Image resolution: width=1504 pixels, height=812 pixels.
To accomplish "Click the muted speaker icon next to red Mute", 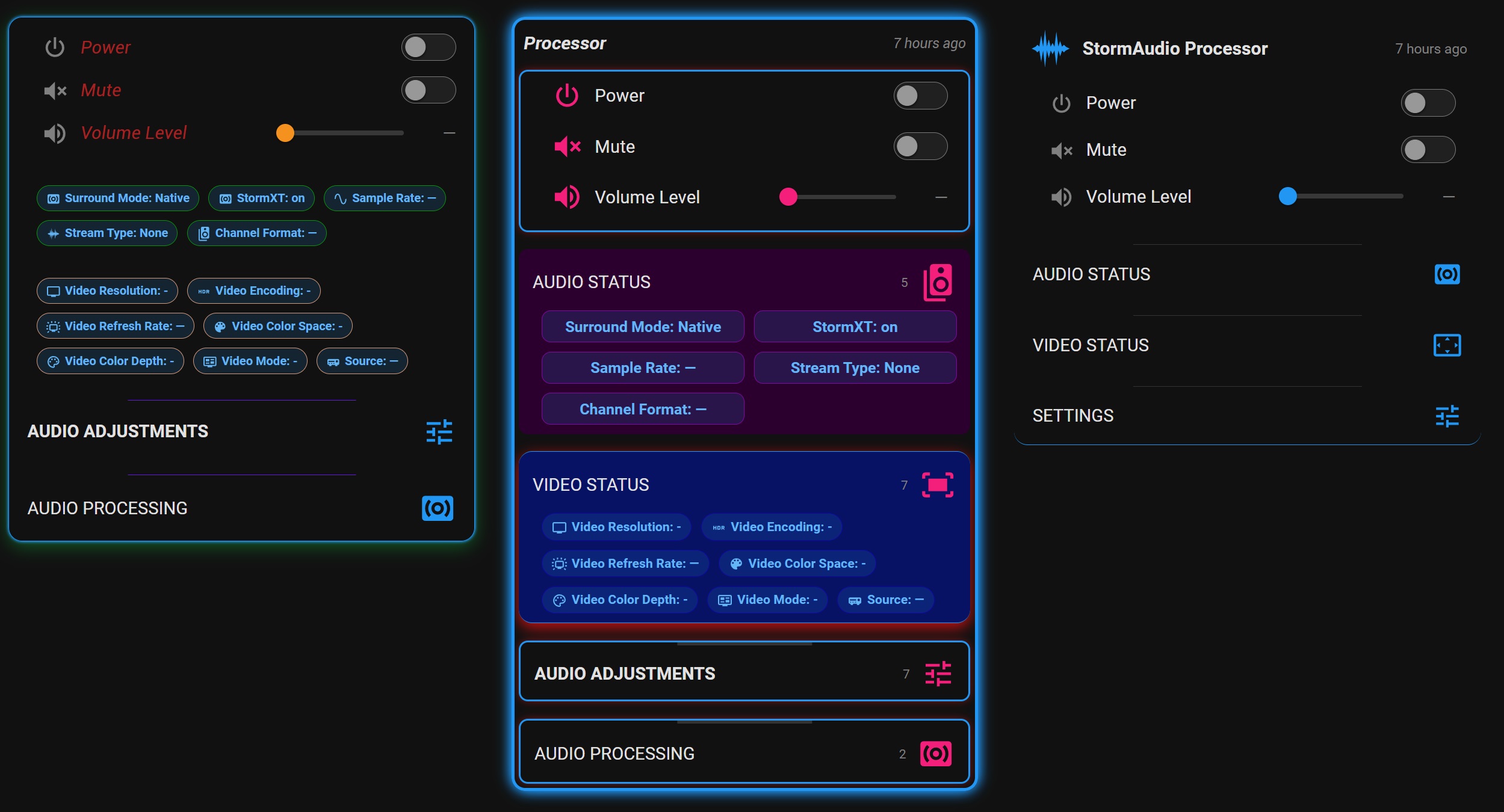I will [x=55, y=91].
